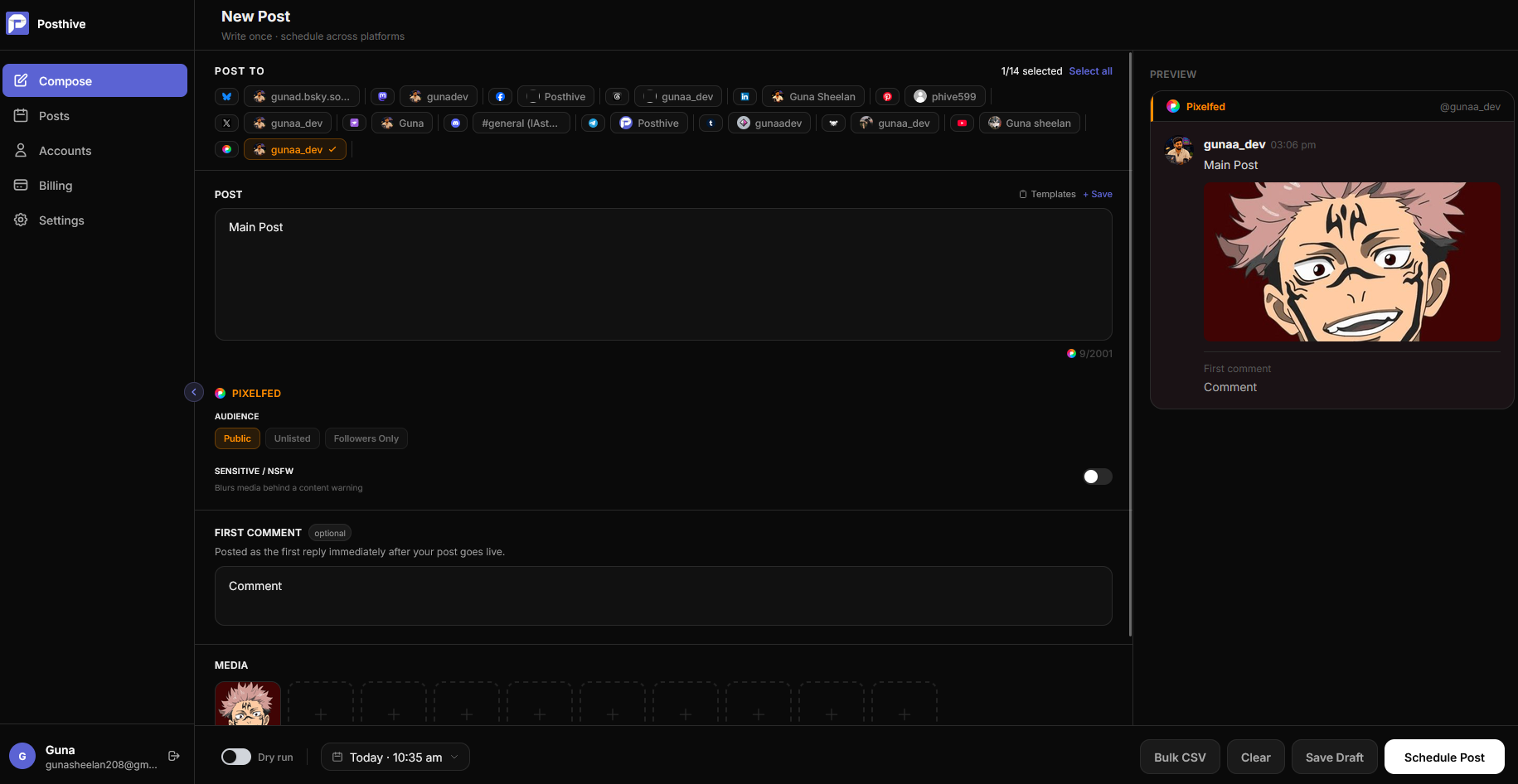Open the Billing section

coord(95,186)
